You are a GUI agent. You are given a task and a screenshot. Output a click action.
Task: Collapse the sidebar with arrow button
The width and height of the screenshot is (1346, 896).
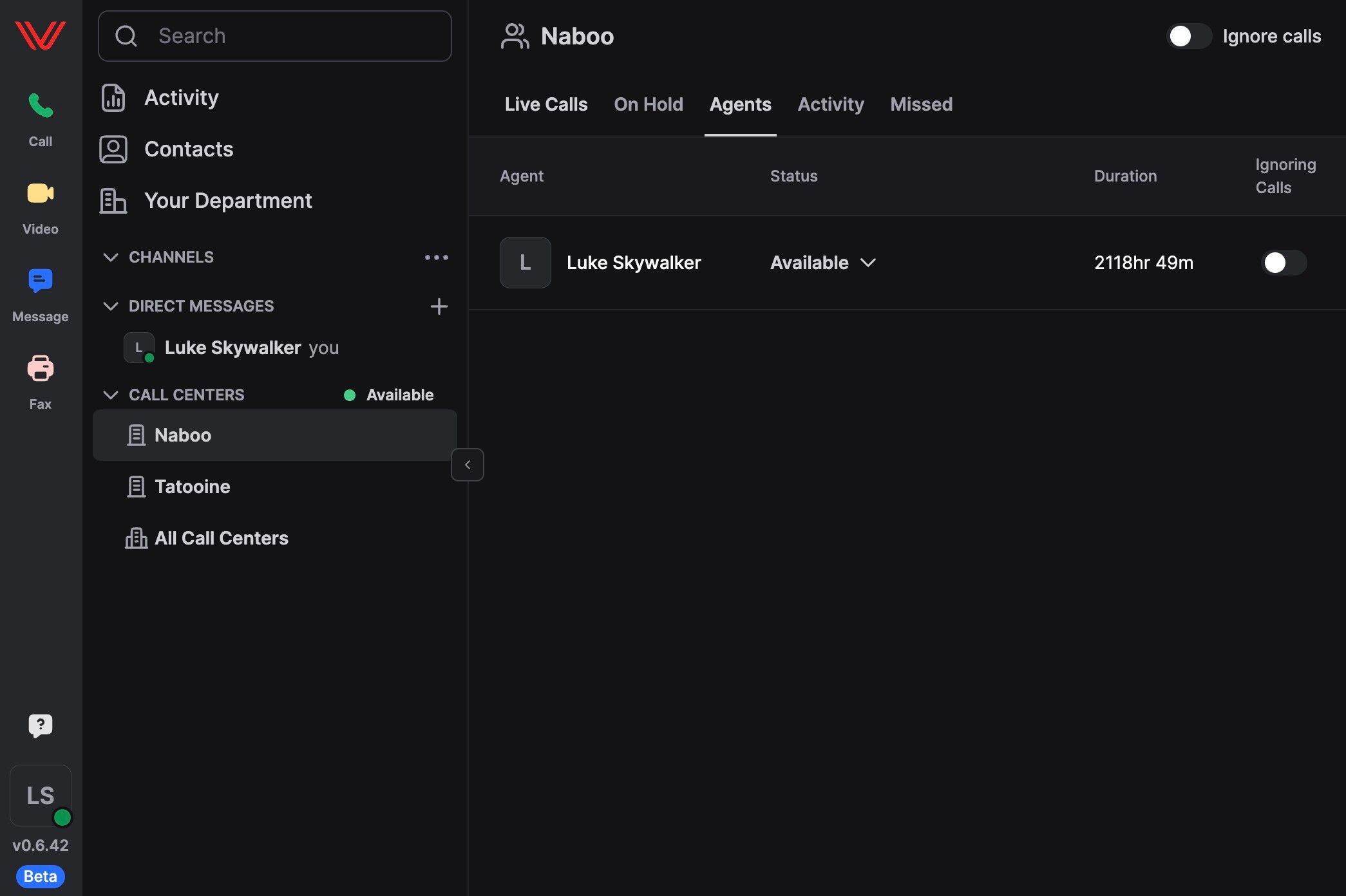pos(468,465)
